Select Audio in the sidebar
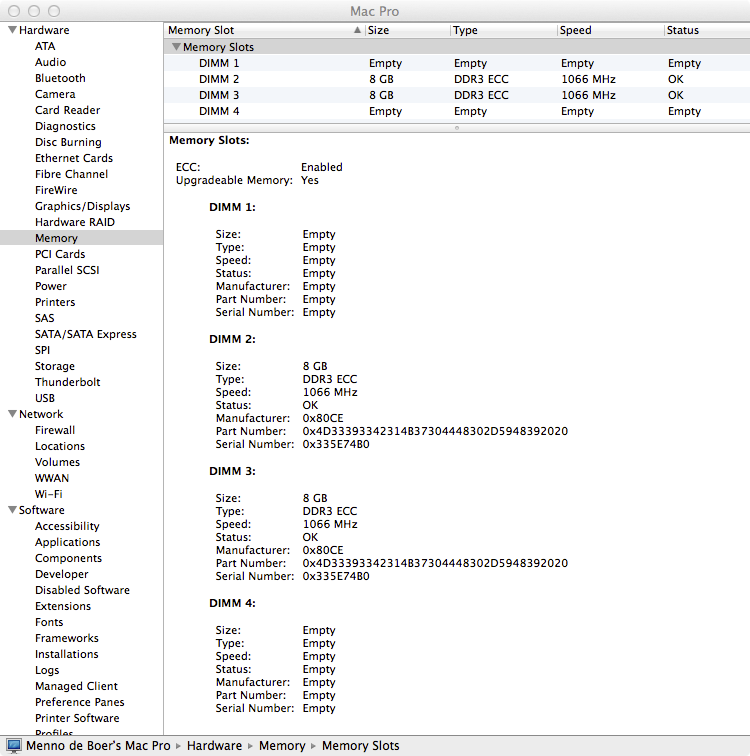This screenshot has width=750, height=756. 50,62
